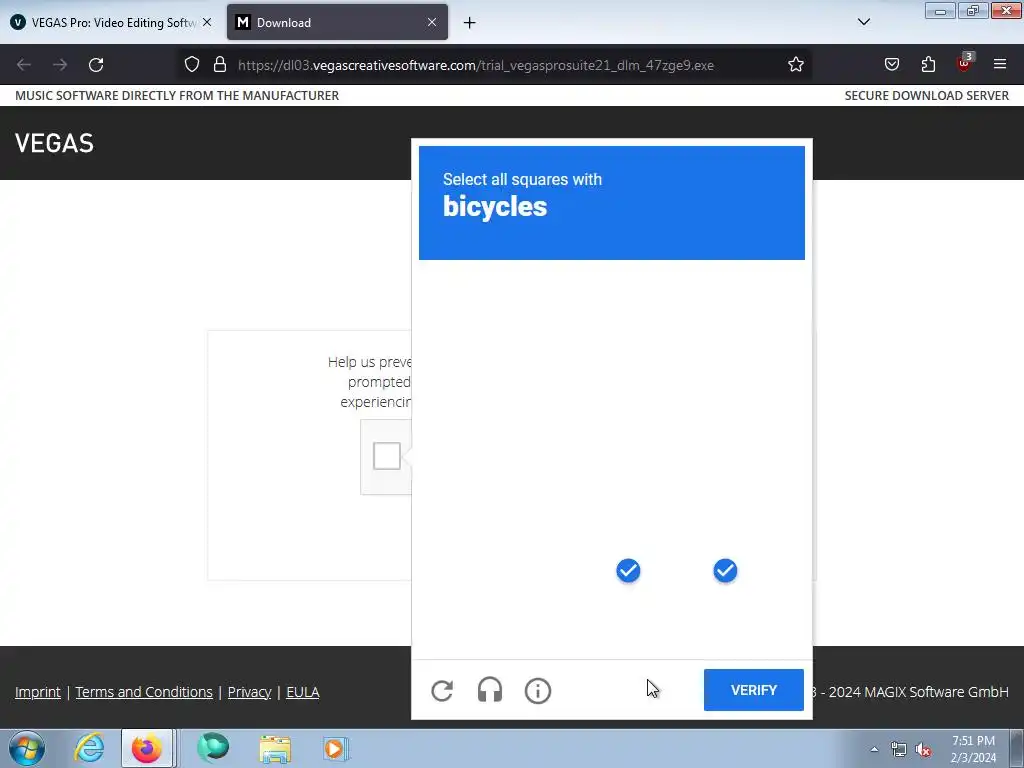Open the Imprint link
The image size is (1024, 768).
point(38,692)
